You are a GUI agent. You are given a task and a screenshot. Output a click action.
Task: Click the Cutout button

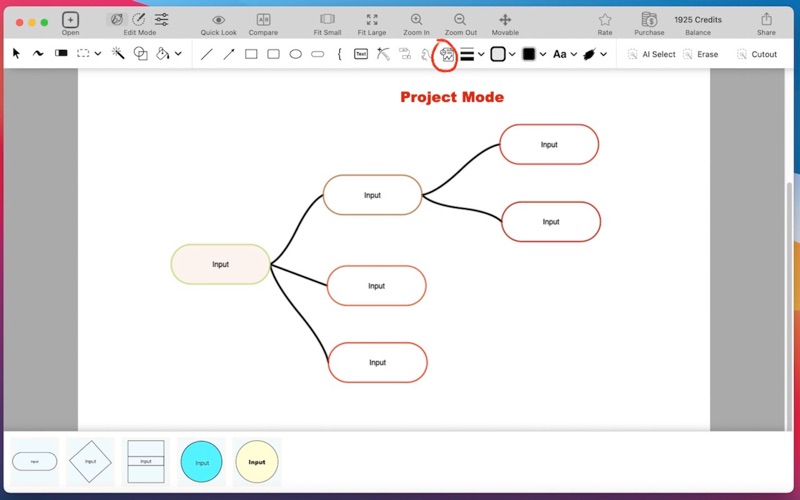coord(757,54)
